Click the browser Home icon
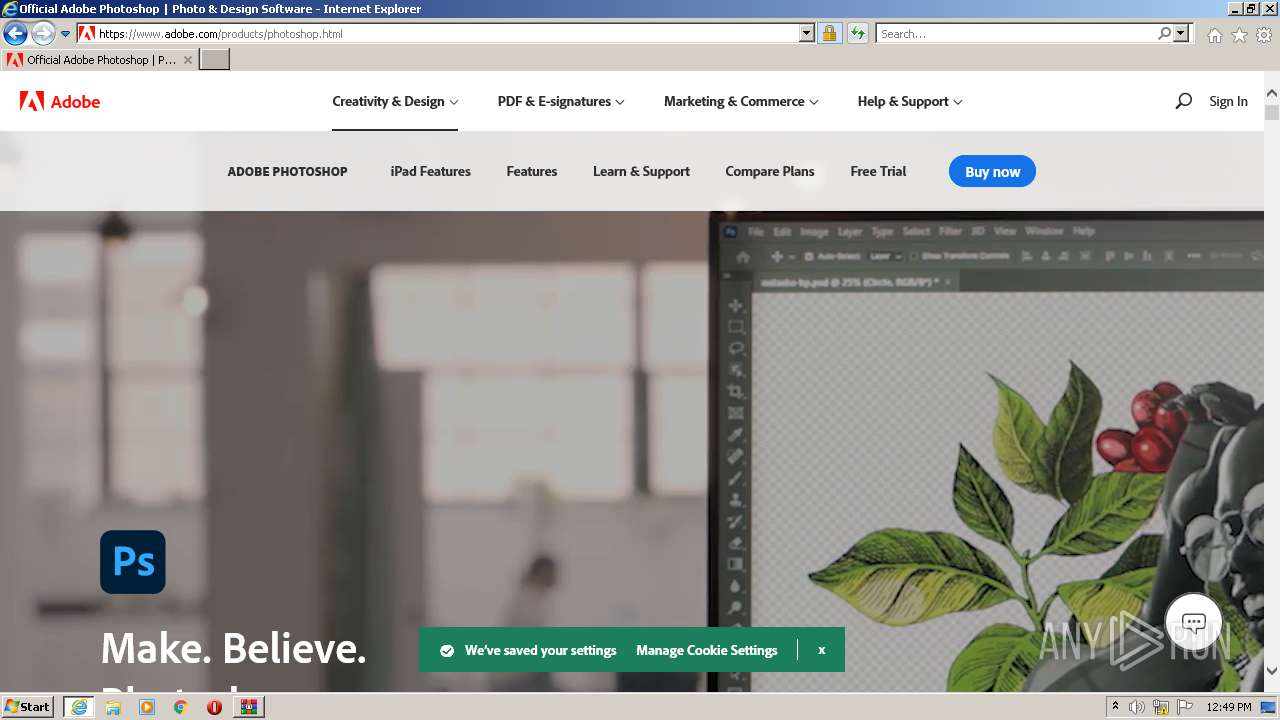The height and width of the screenshot is (720, 1280). click(1214, 34)
